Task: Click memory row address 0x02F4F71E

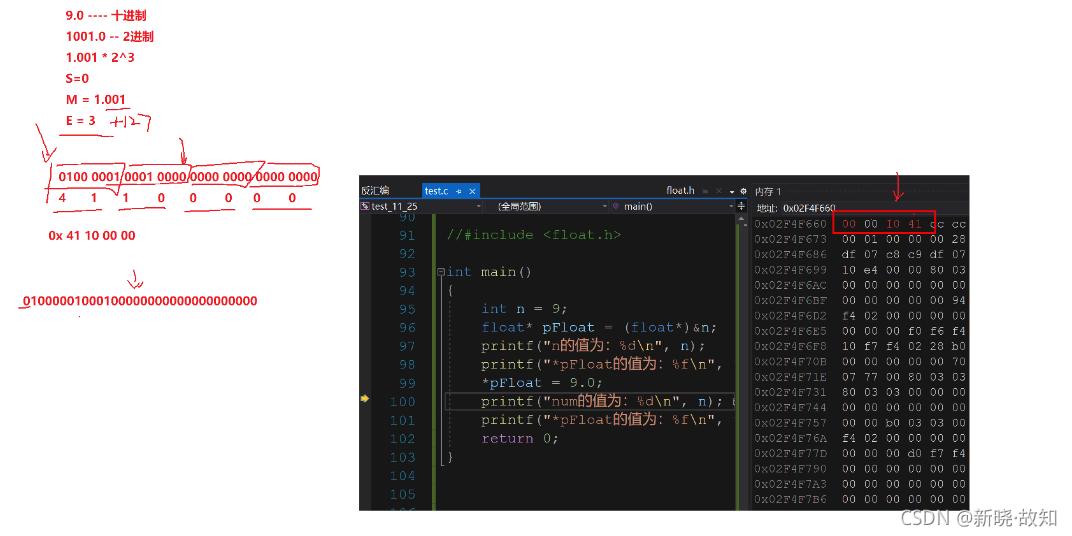Action: click(x=790, y=377)
